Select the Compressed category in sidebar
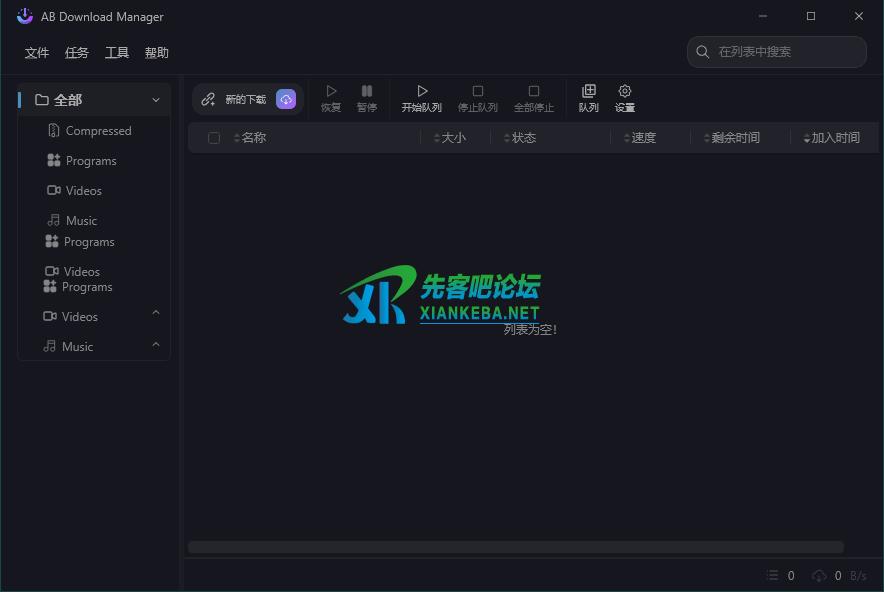This screenshot has width=884, height=592. (98, 131)
